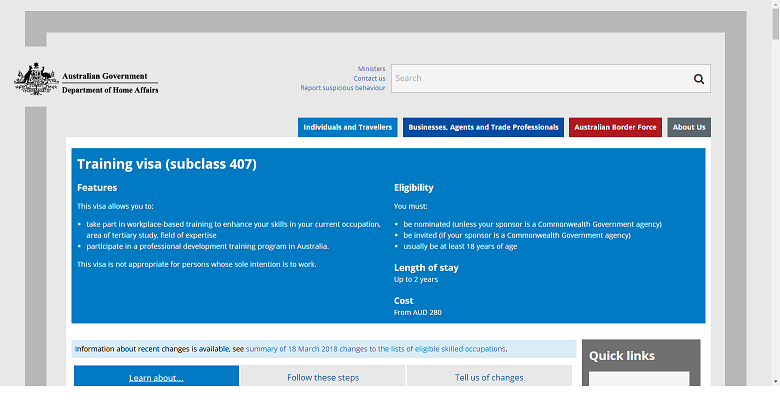Viewport: 780px width, 400px height.
Task: Open the About Us menu
Action: click(x=689, y=127)
